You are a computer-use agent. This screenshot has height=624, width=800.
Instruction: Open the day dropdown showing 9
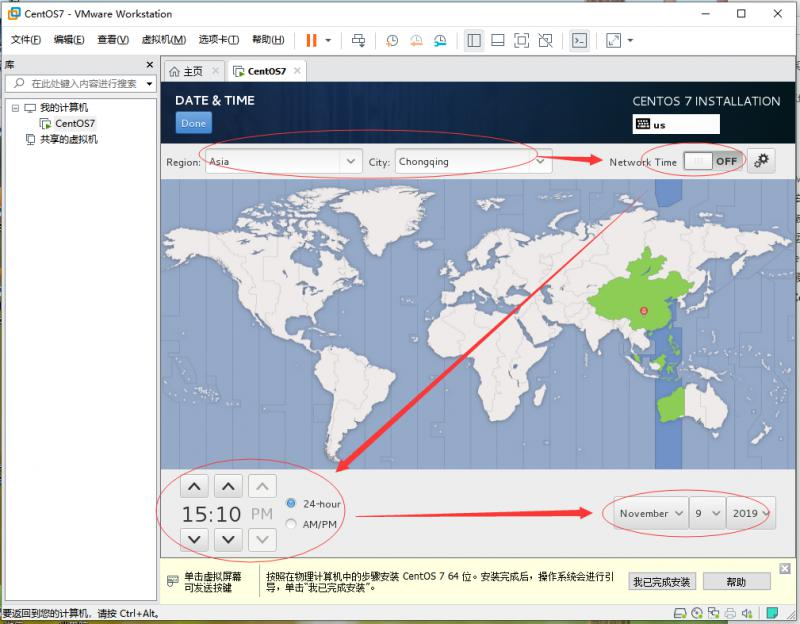coord(707,513)
